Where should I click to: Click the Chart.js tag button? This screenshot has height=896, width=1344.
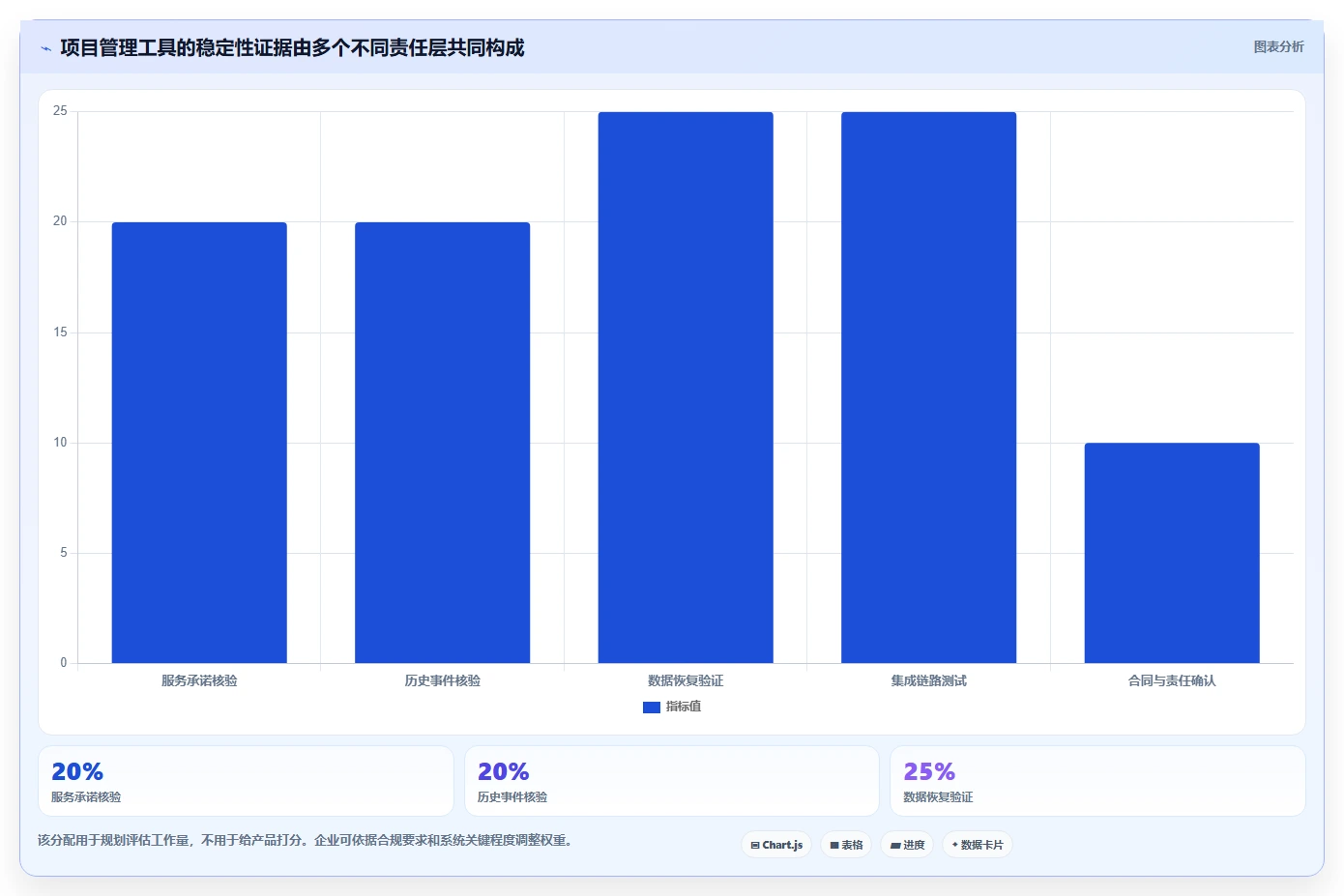[776, 845]
